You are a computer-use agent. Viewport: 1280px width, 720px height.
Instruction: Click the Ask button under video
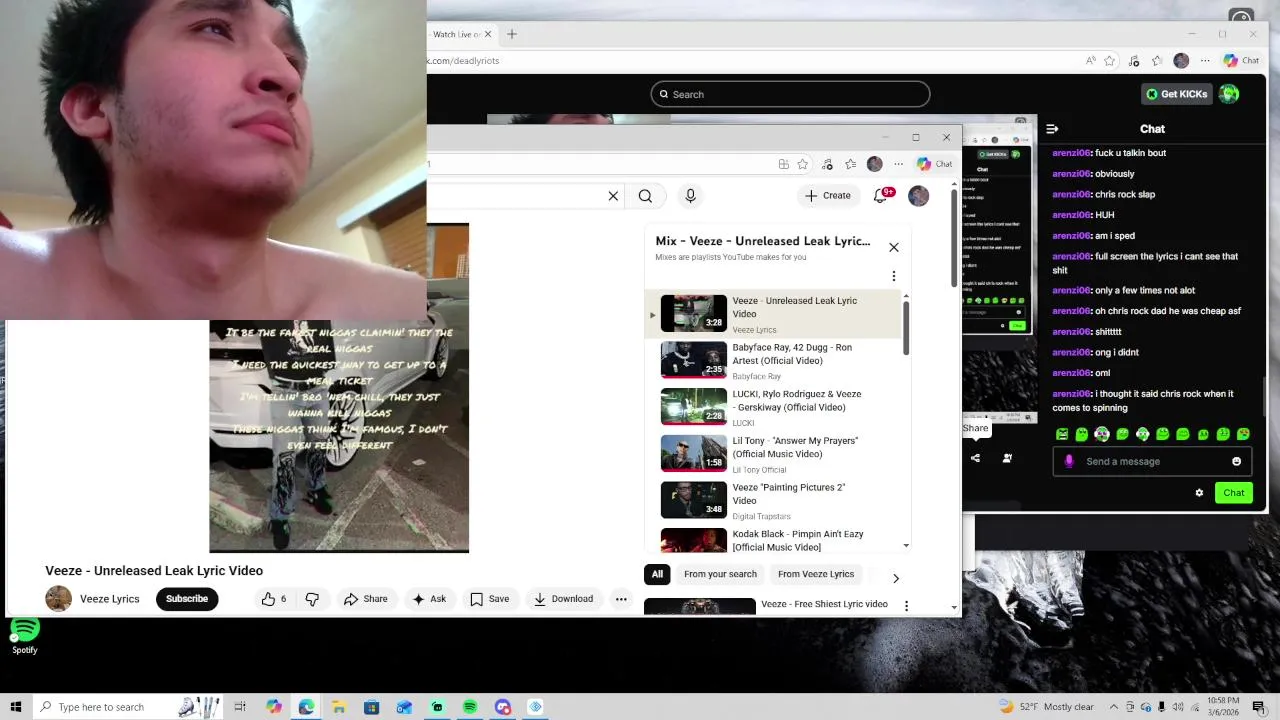click(x=429, y=599)
